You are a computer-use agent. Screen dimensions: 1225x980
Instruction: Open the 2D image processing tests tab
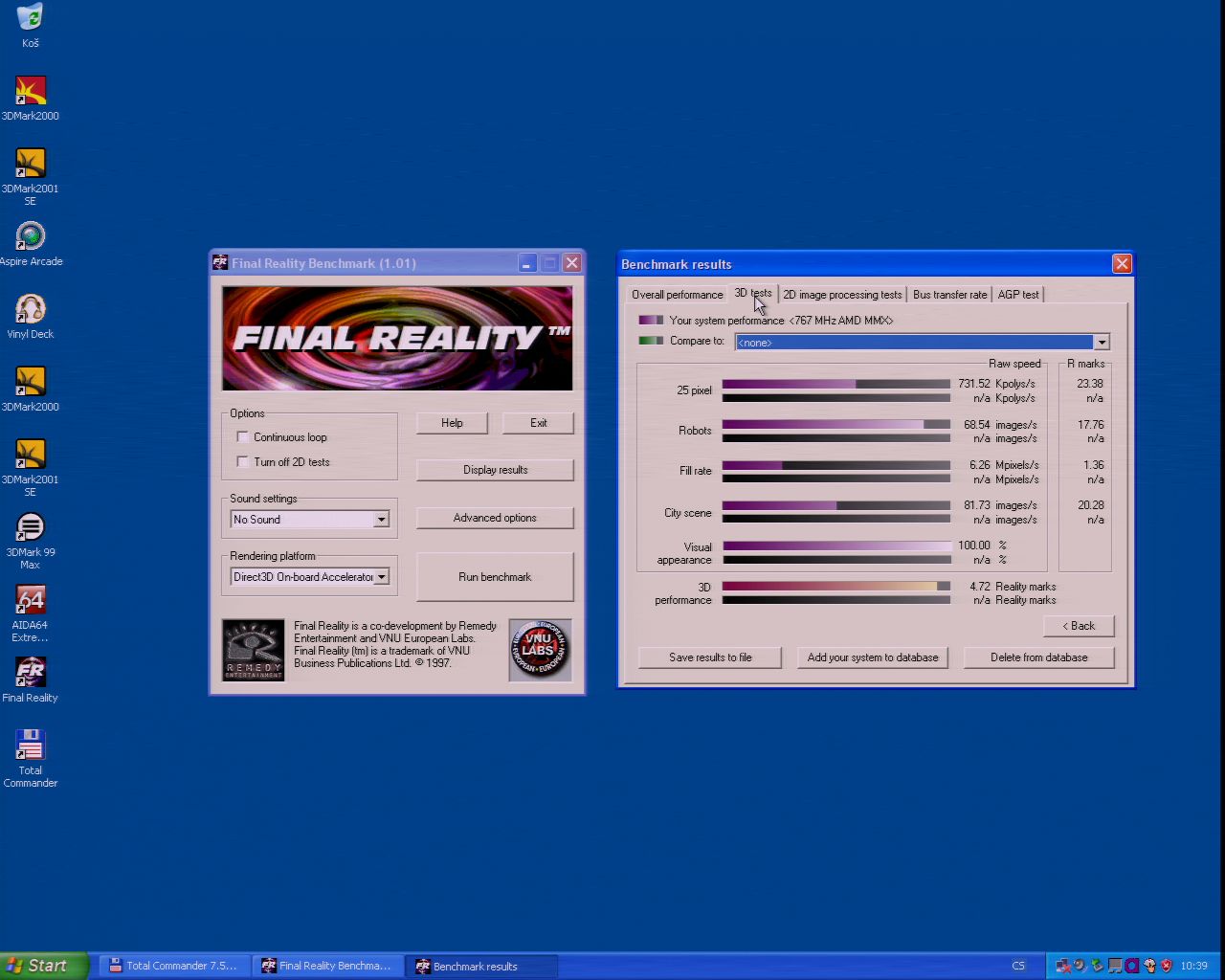[x=842, y=295]
